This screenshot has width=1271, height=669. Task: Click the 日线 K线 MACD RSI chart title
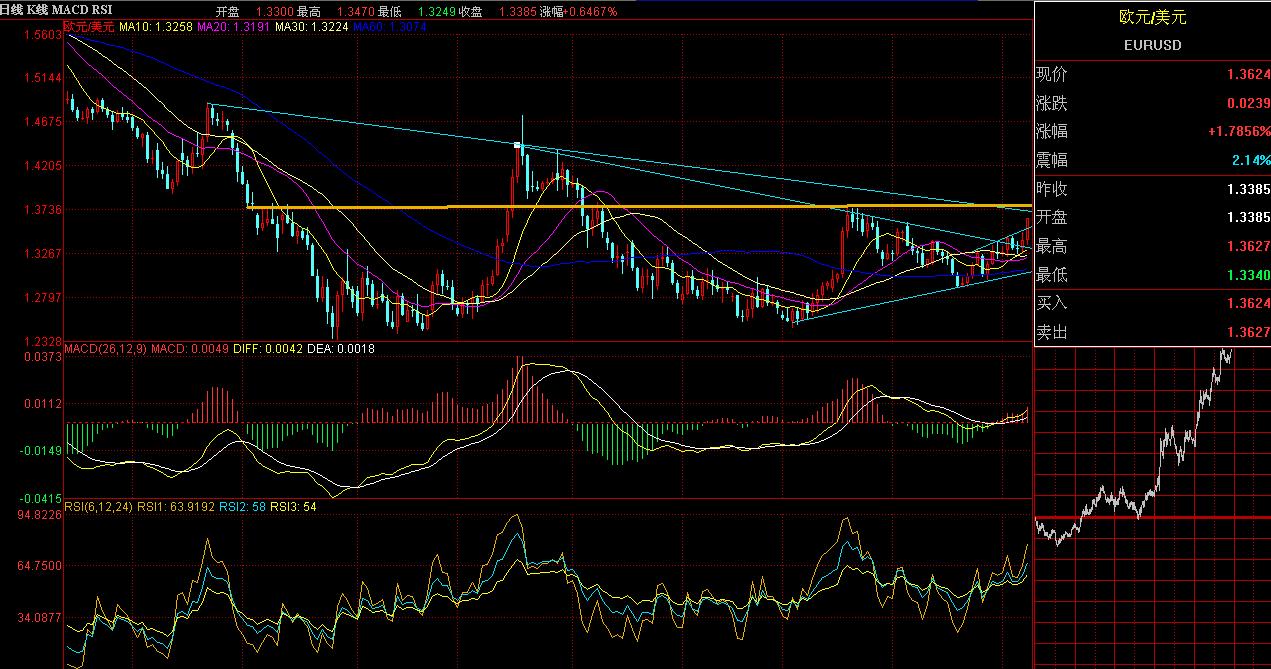click(56, 10)
